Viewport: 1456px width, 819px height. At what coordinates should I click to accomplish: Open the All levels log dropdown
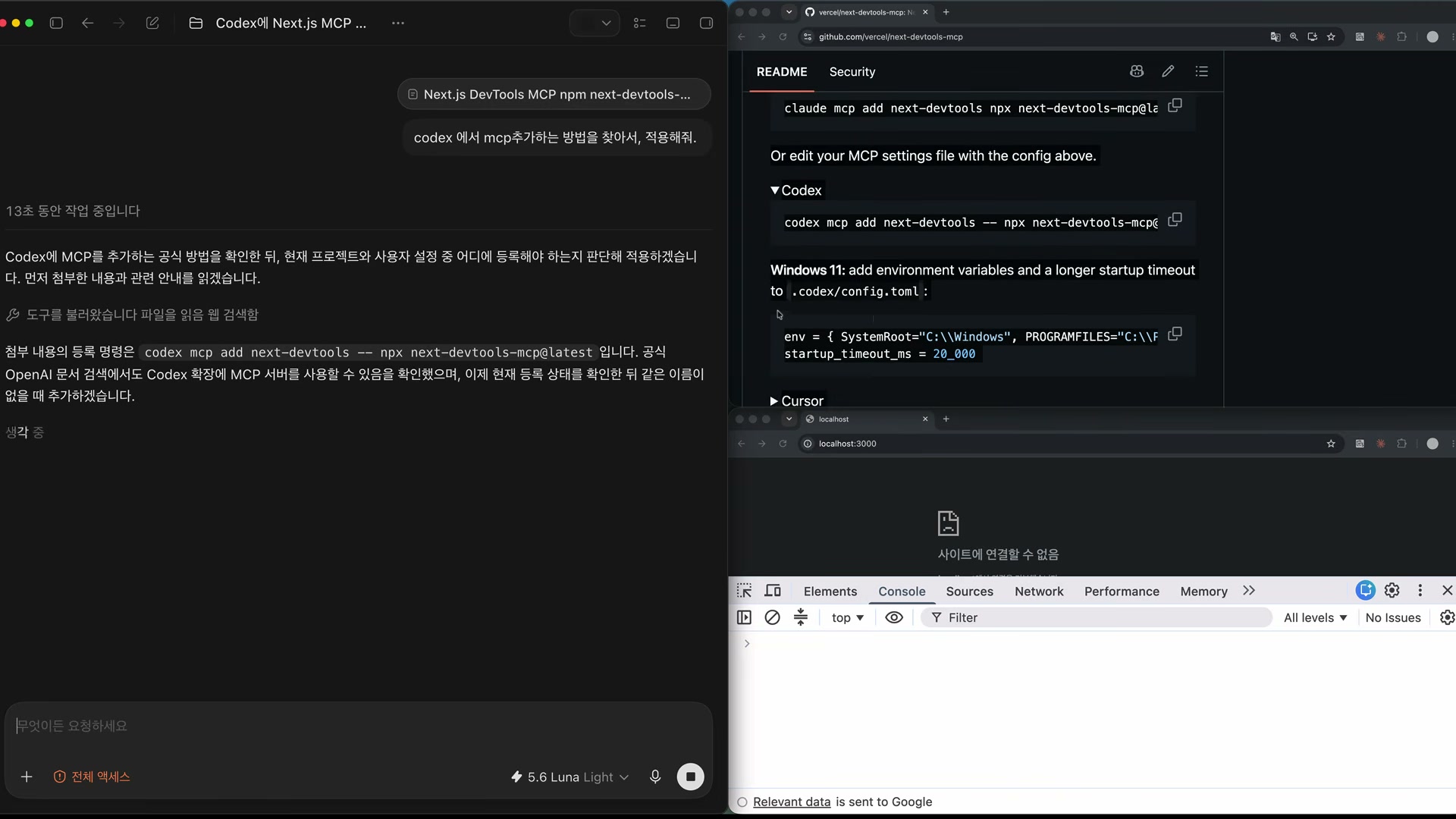[x=1315, y=617]
